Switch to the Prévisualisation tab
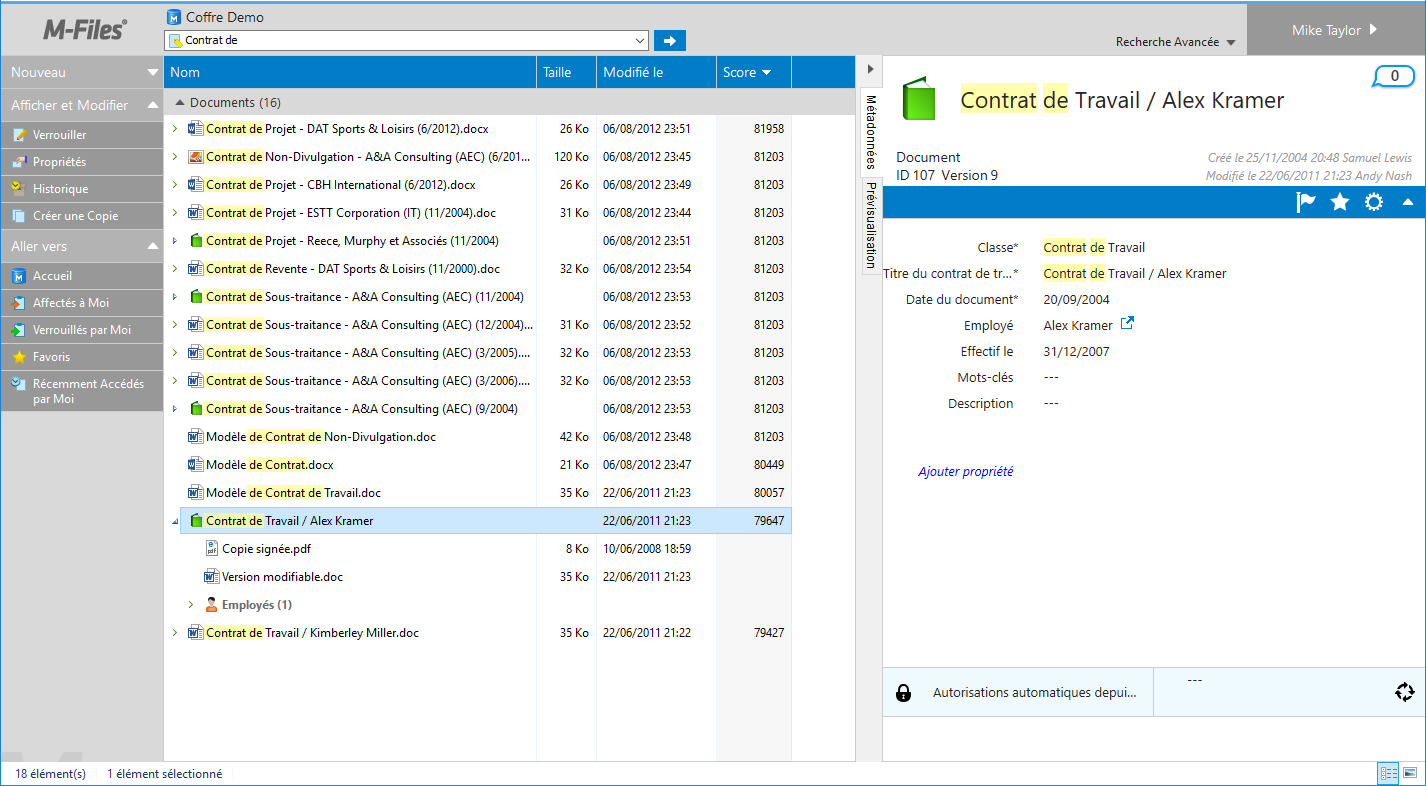Screen dimensions: 1426x786 pos(870,225)
